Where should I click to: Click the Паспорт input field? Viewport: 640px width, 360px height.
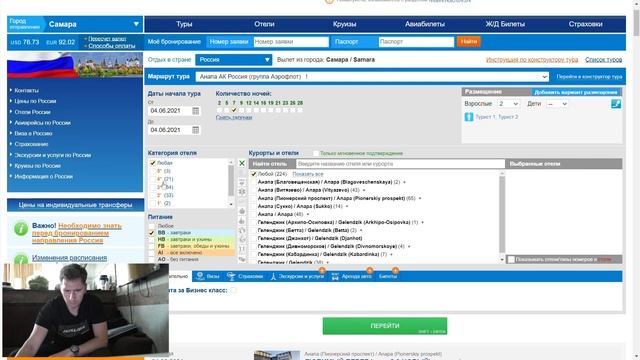[x=416, y=42]
